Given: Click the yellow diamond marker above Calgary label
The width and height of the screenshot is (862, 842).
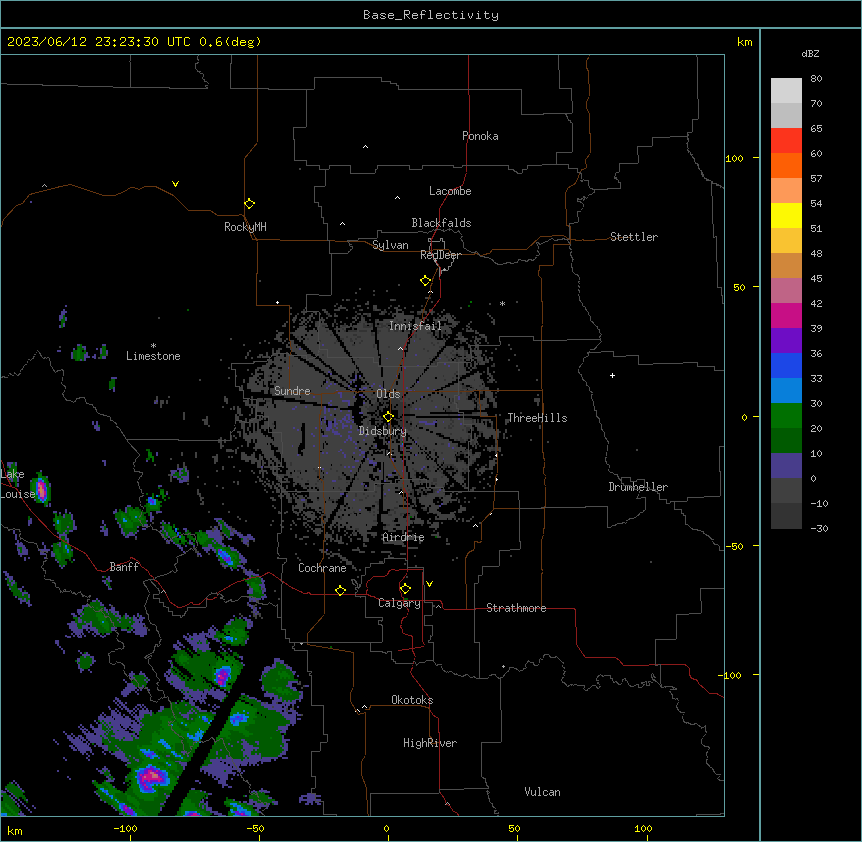Looking at the screenshot, I should [x=405, y=589].
